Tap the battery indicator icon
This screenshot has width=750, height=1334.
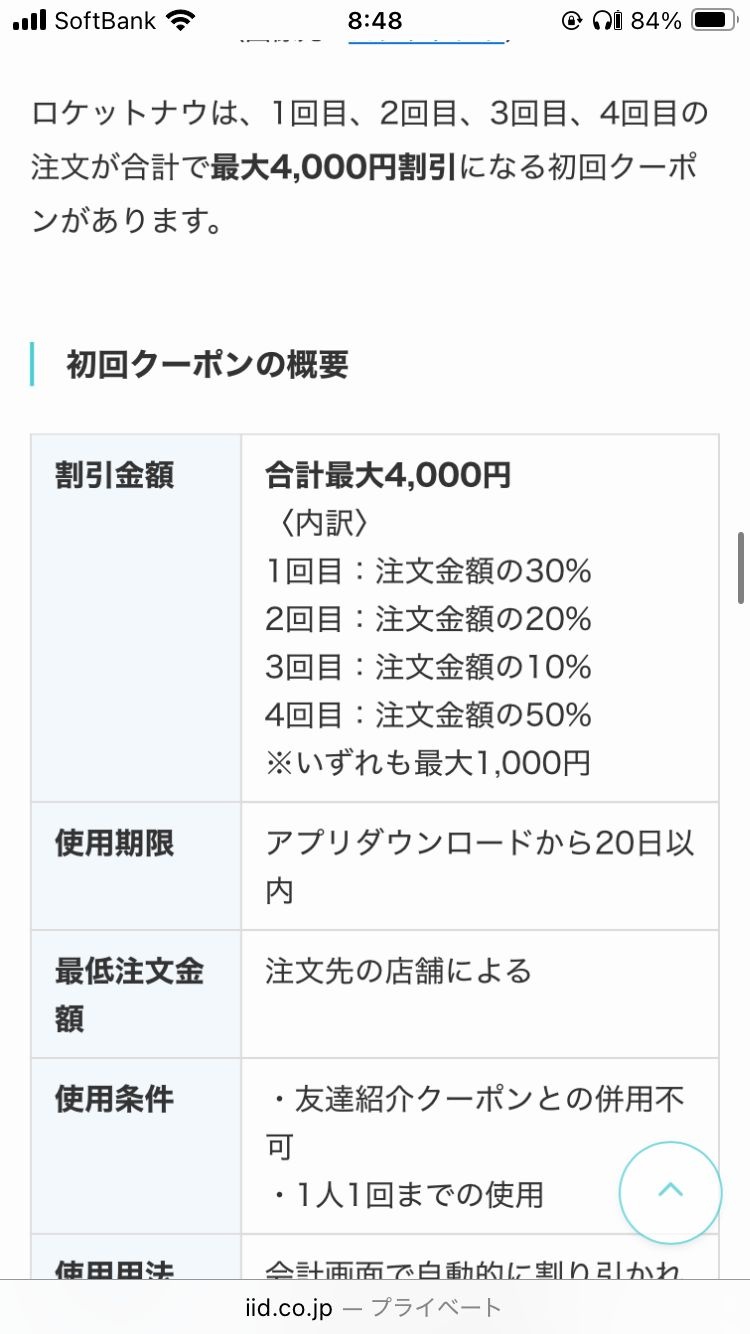714,21
